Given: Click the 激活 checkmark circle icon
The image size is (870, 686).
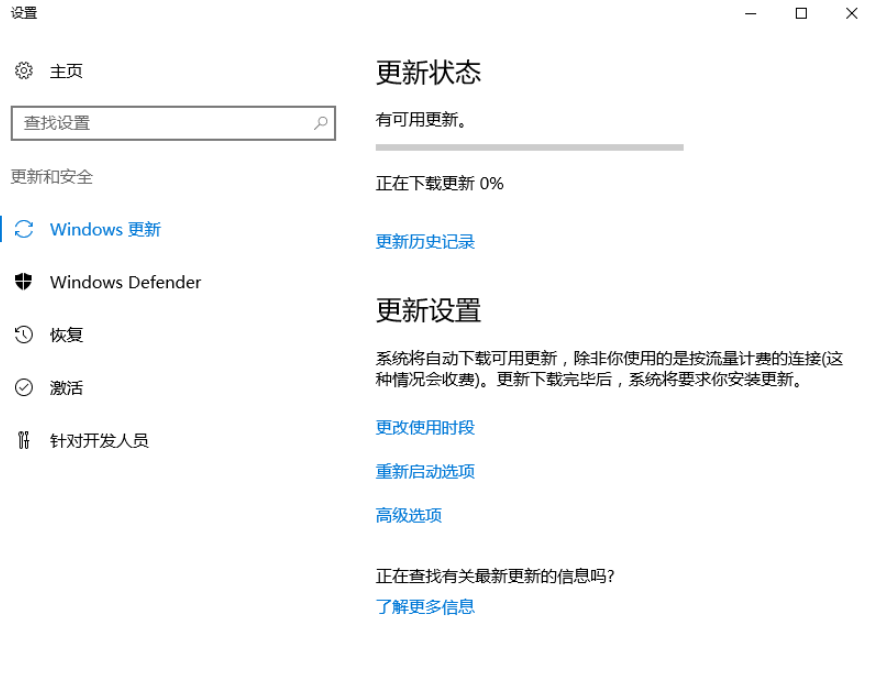Looking at the screenshot, I should [24, 387].
